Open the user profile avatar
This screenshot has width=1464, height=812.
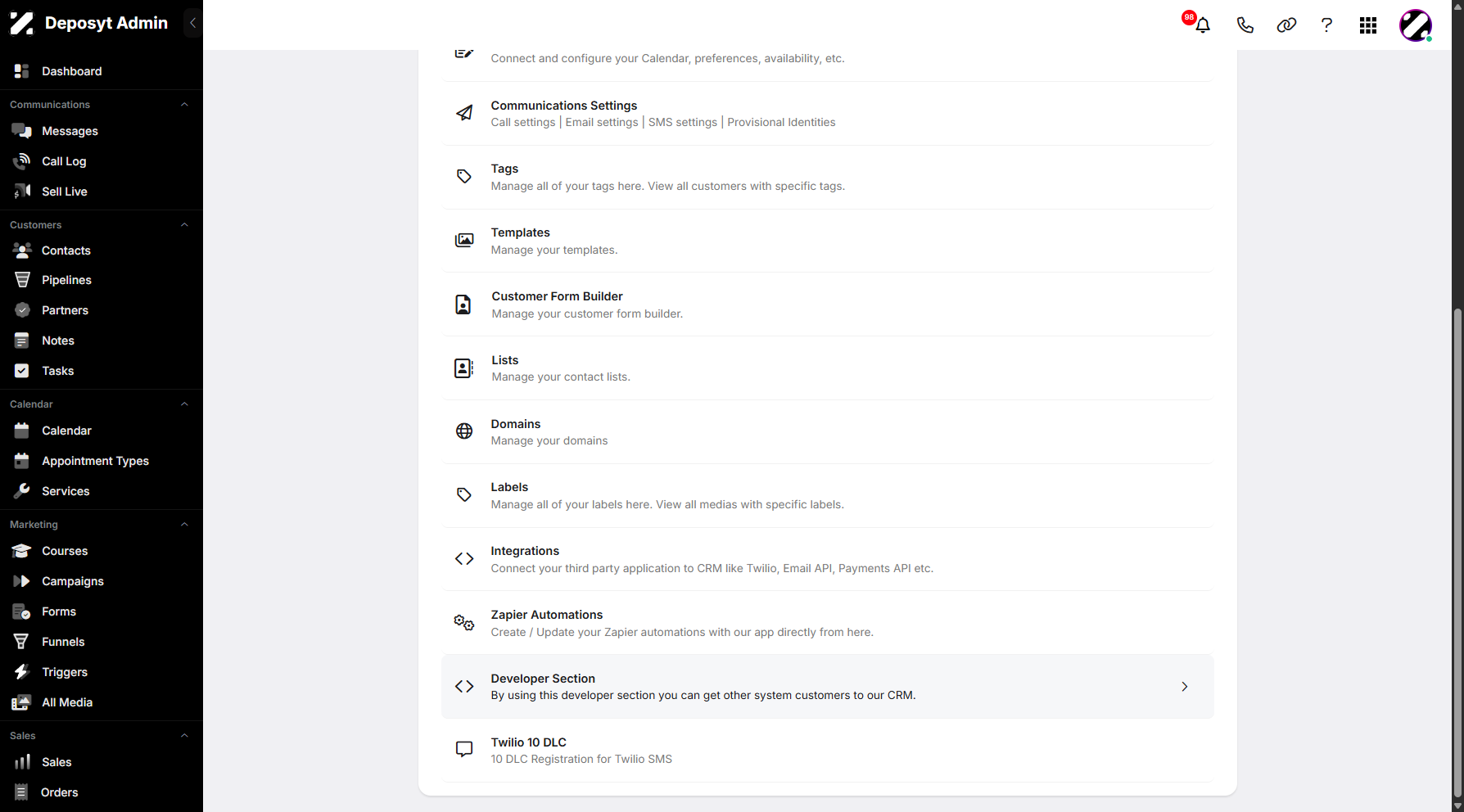pyautogui.click(x=1416, y=25)
